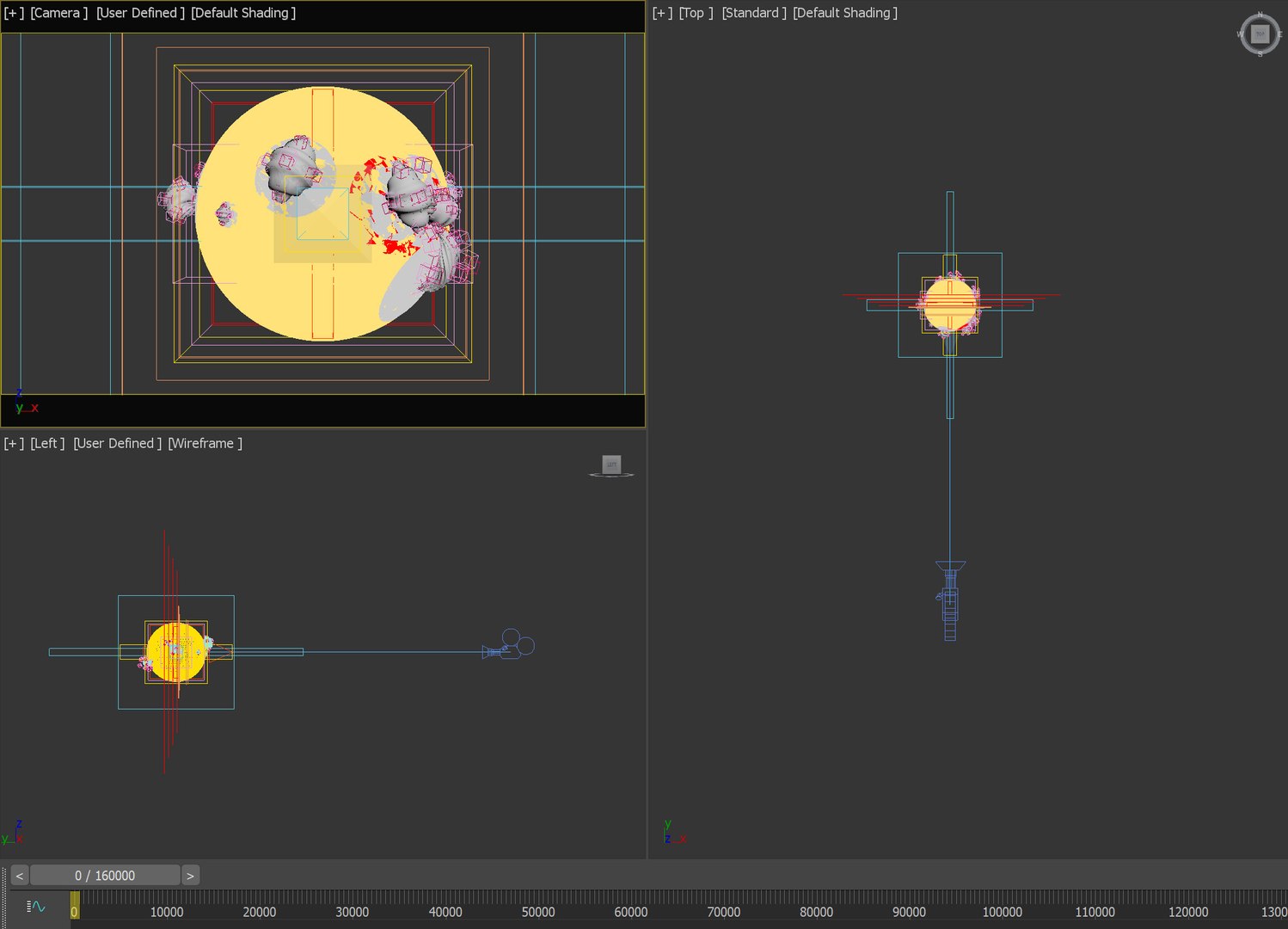
Task: Click the time slider showing 0 / 160000
Action: click(x=105, y=876)
